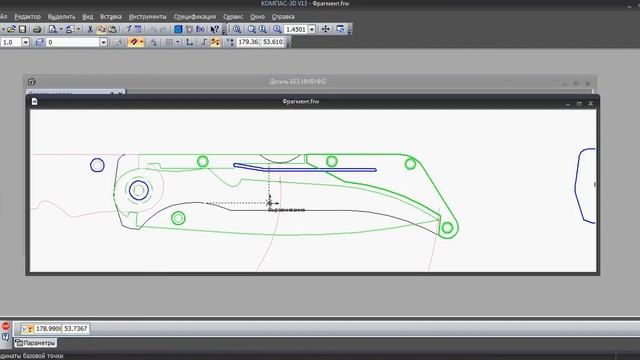
Task: Click the Copy icon
Action: click(101, 29)
